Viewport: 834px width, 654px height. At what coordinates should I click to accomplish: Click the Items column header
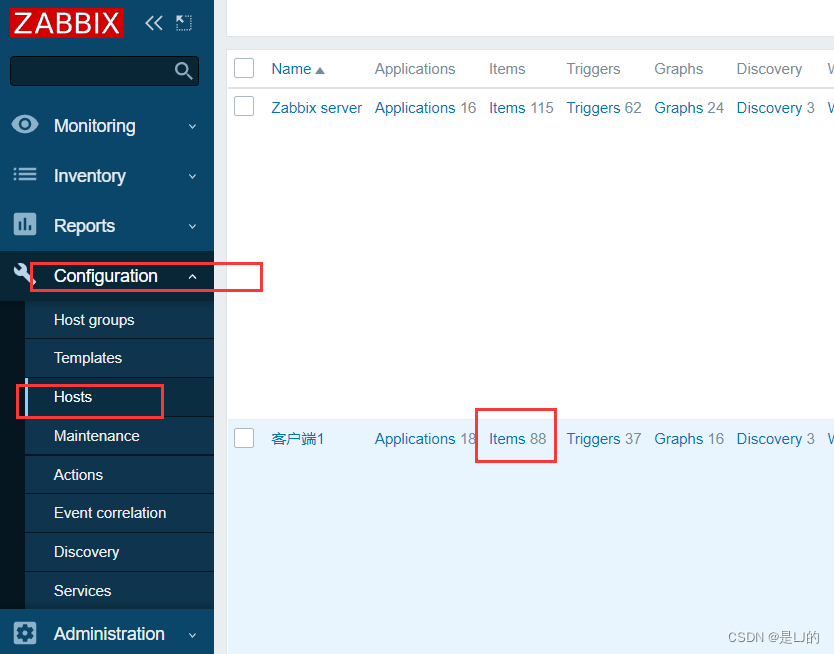(507, 69)
